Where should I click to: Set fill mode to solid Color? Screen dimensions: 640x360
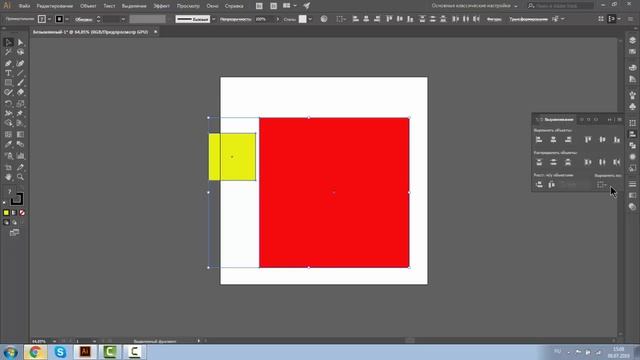[x=6, y=213]
